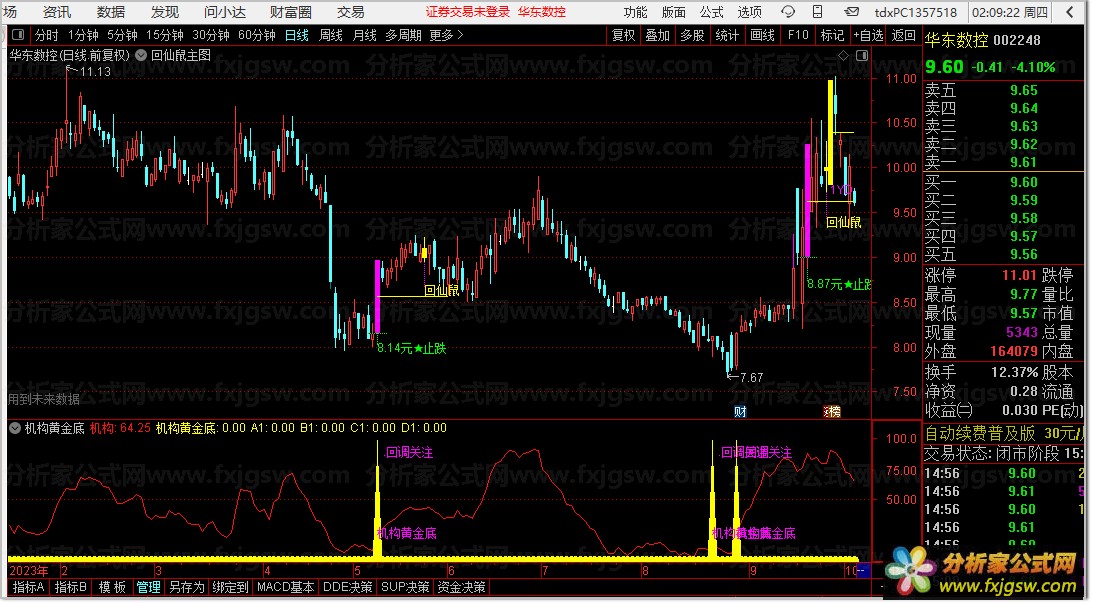This screenshot has height=603, width=1093.
Task: Click the 买一 9.60 bid row
Action: coord(1003,183)
